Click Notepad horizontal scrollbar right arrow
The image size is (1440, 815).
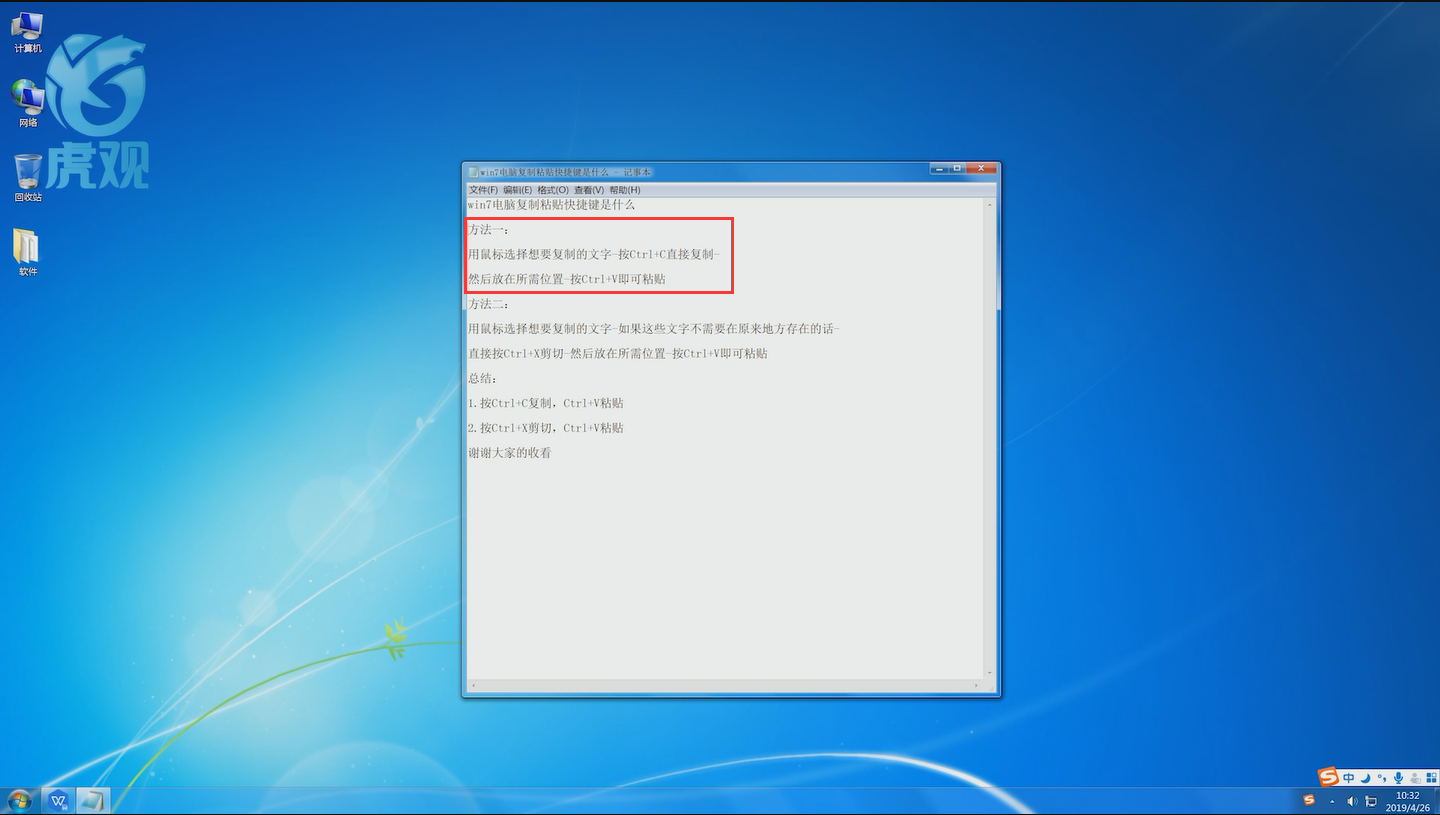(978, 686)
